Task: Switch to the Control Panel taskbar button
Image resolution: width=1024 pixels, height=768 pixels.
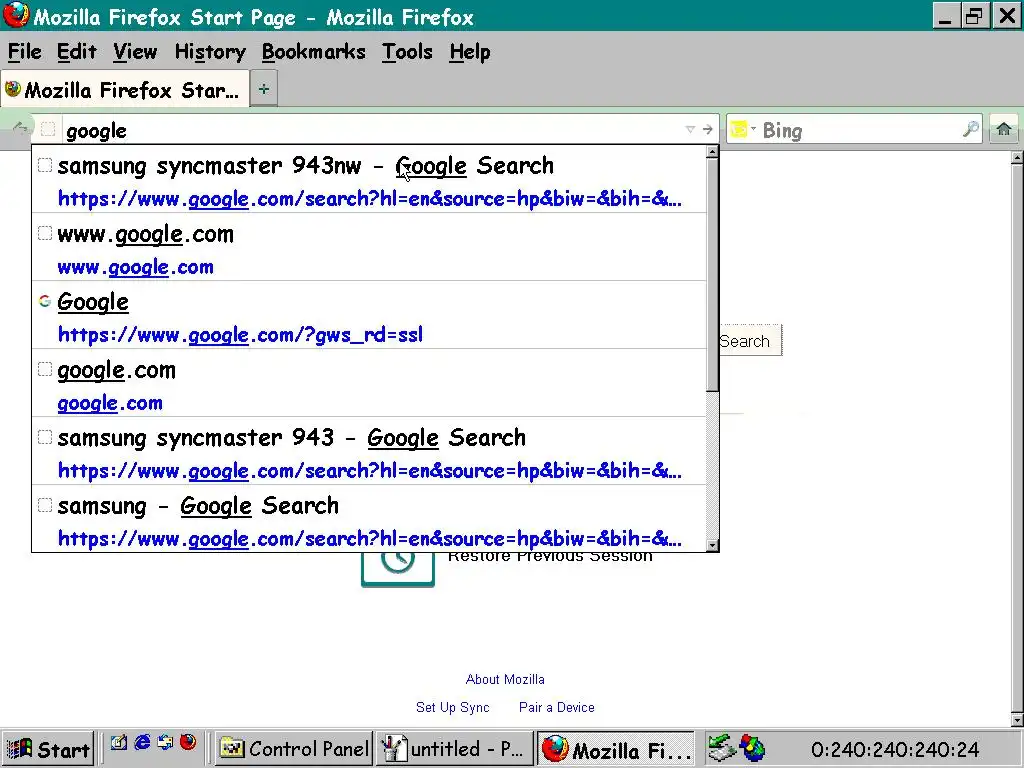Action: pos(294,748)
